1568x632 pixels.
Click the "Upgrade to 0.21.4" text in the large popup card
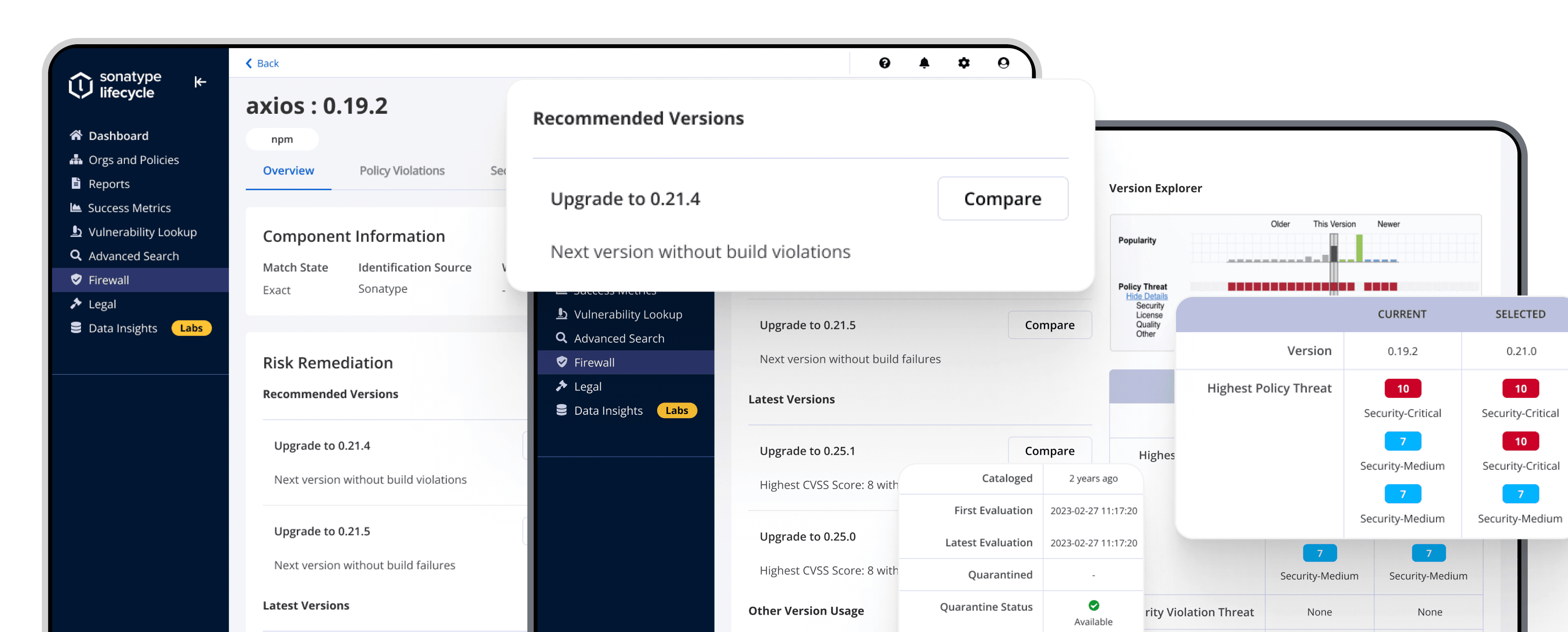tap(625, 199)
